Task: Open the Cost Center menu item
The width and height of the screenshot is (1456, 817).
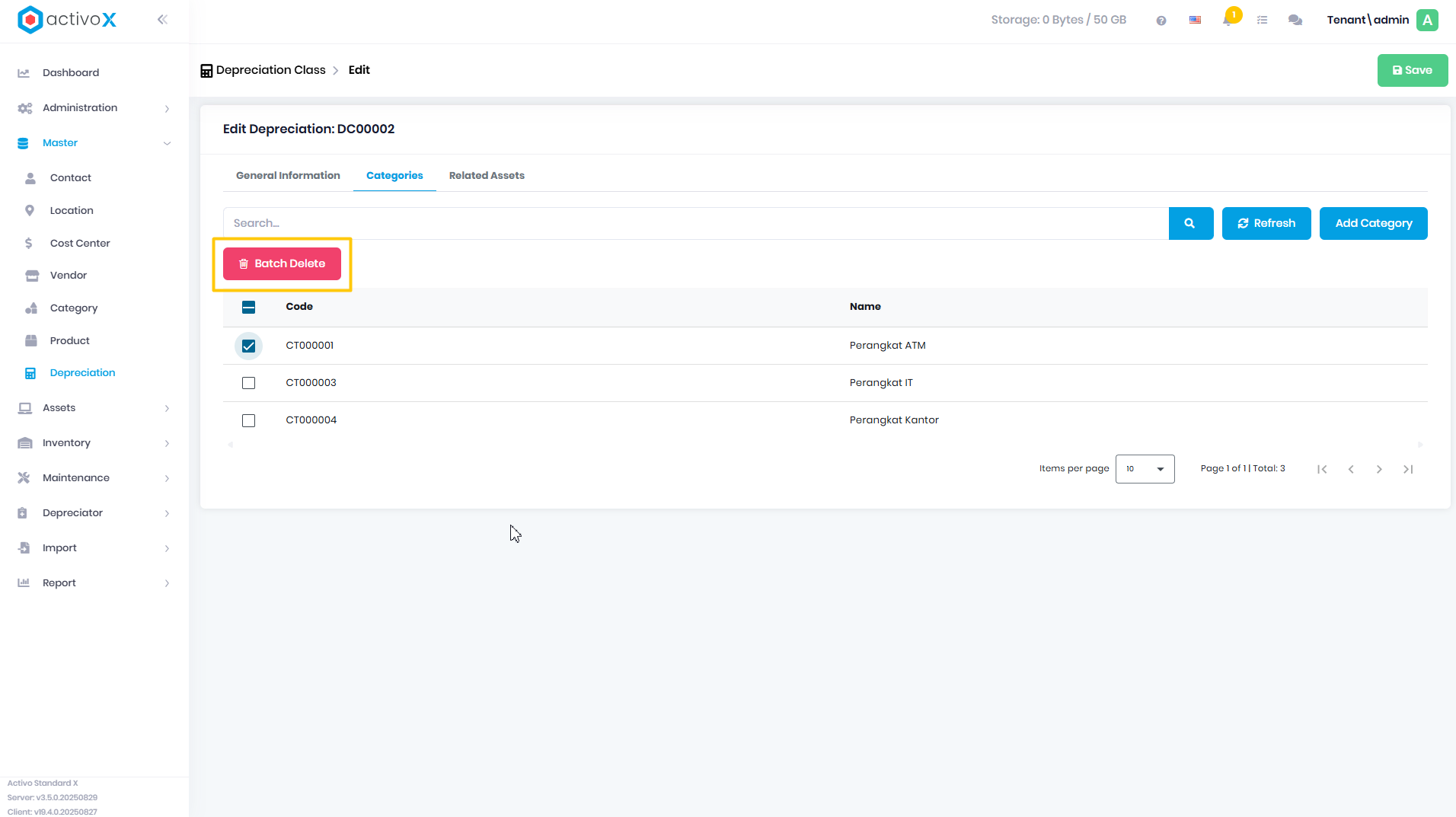Action: click(80, 244)
